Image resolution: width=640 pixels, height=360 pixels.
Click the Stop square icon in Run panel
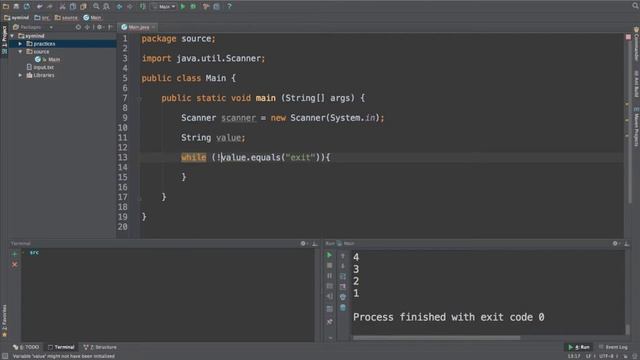[x=329, y=265]
